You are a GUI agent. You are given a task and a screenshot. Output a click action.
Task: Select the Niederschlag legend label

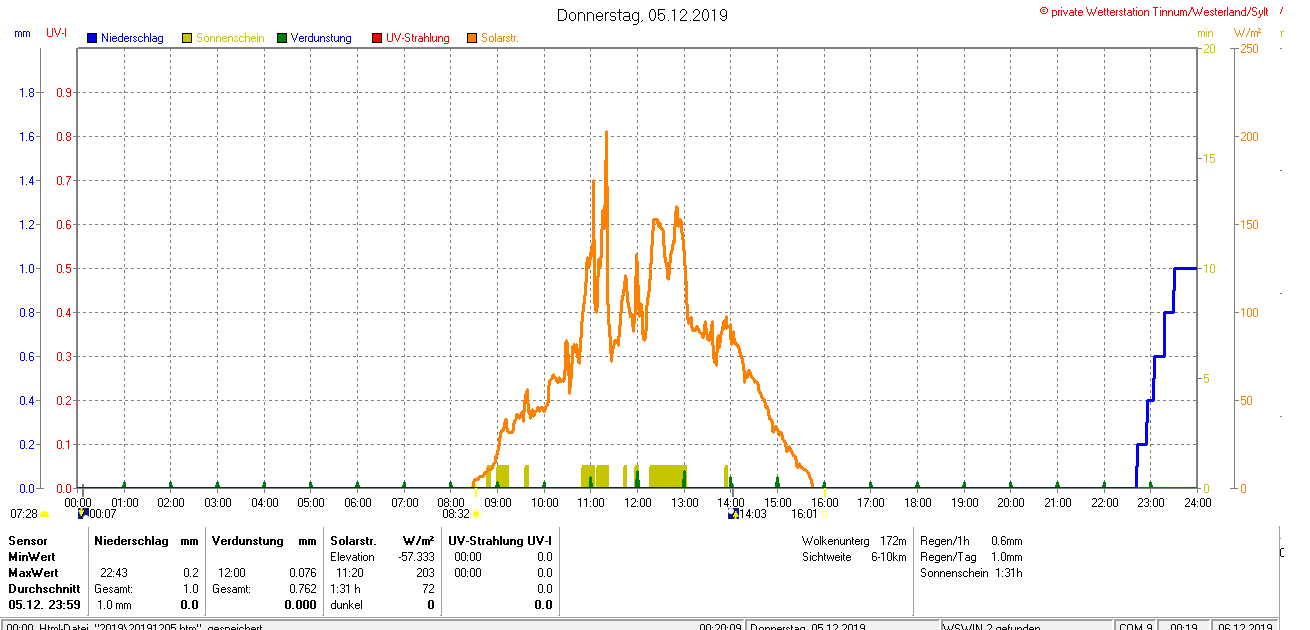132,38
